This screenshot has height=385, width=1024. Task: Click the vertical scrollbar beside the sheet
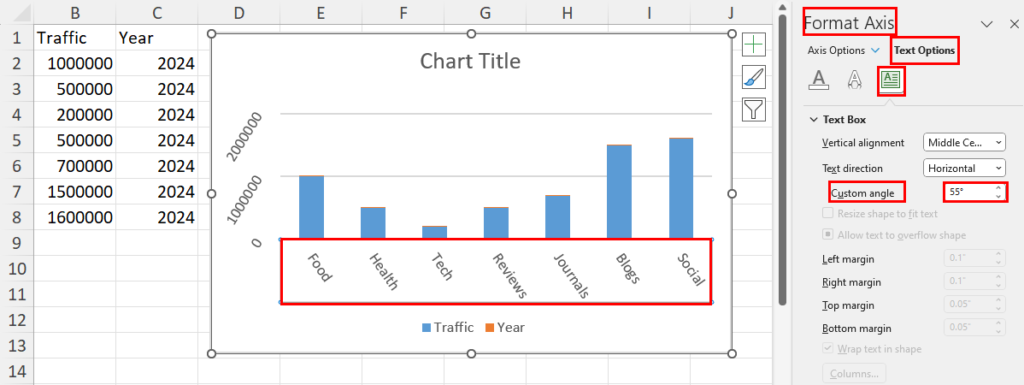tap(782, 160)
